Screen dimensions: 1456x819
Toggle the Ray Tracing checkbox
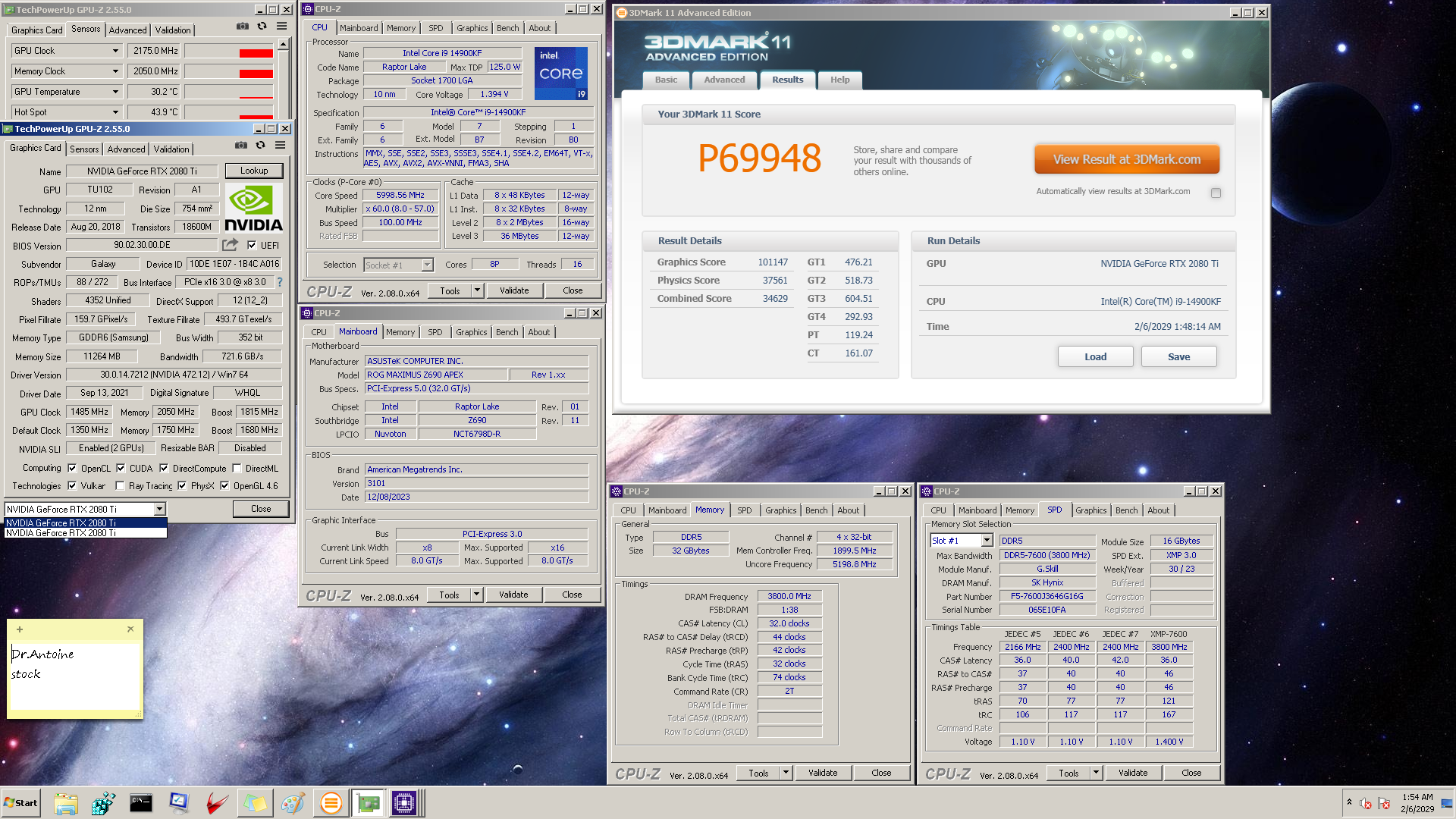coord(120,486)
